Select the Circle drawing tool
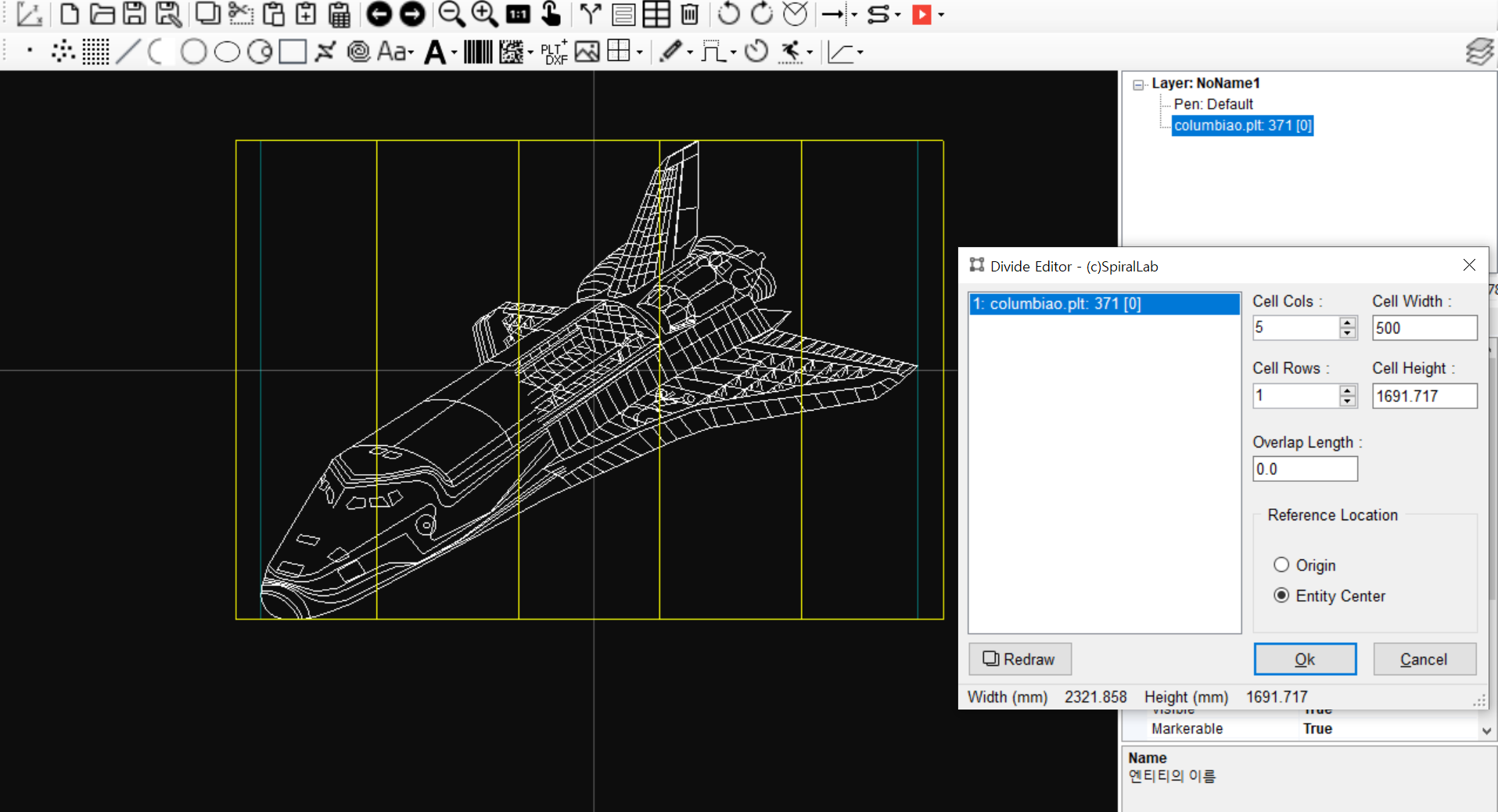This screenshot has width=1498, height=812. pyautogui.click(x=193, y=52)
